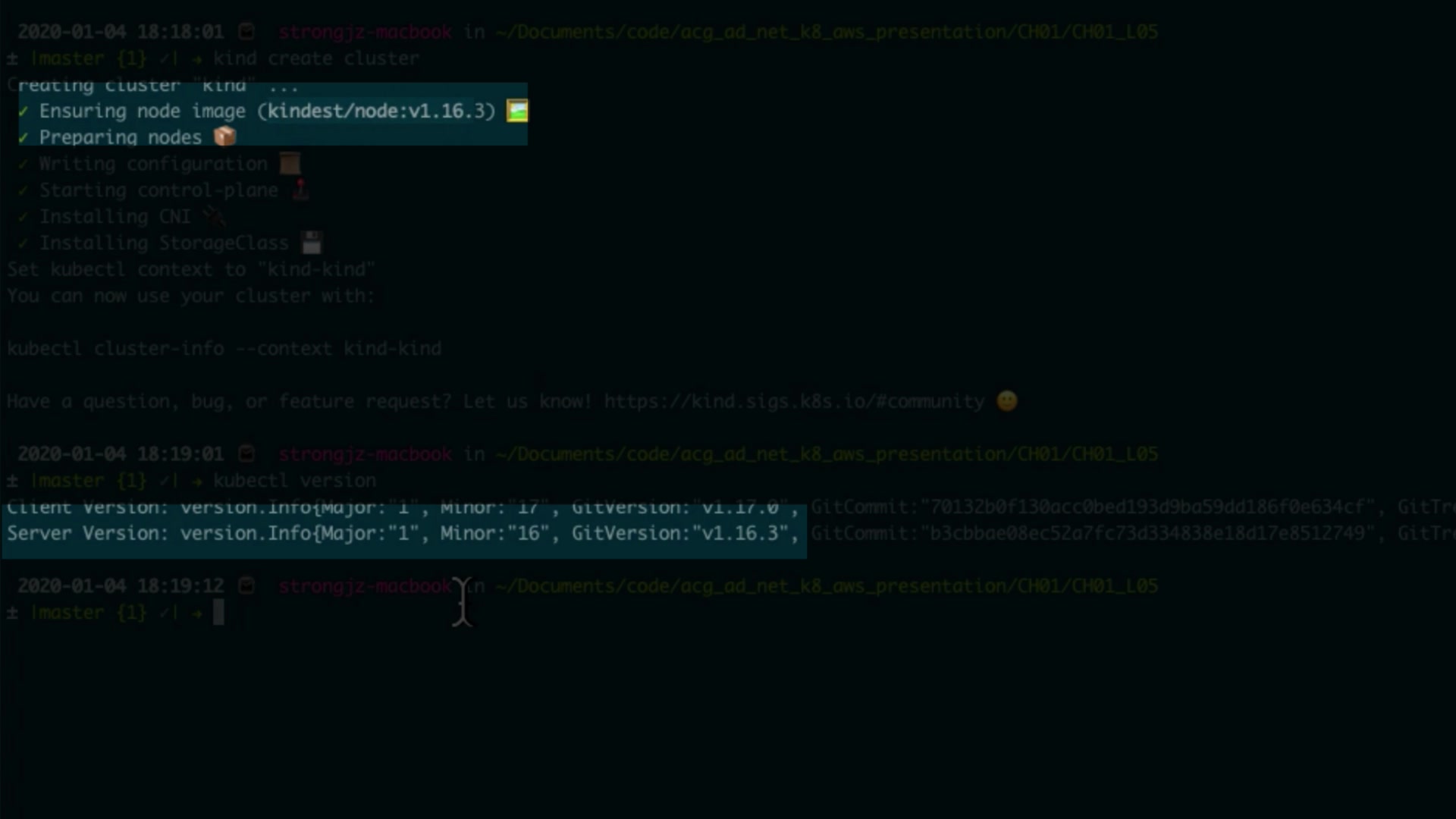Click the 'kubectl version' command text
This screenshot has width=1456, height=819.
click(294, 481)
